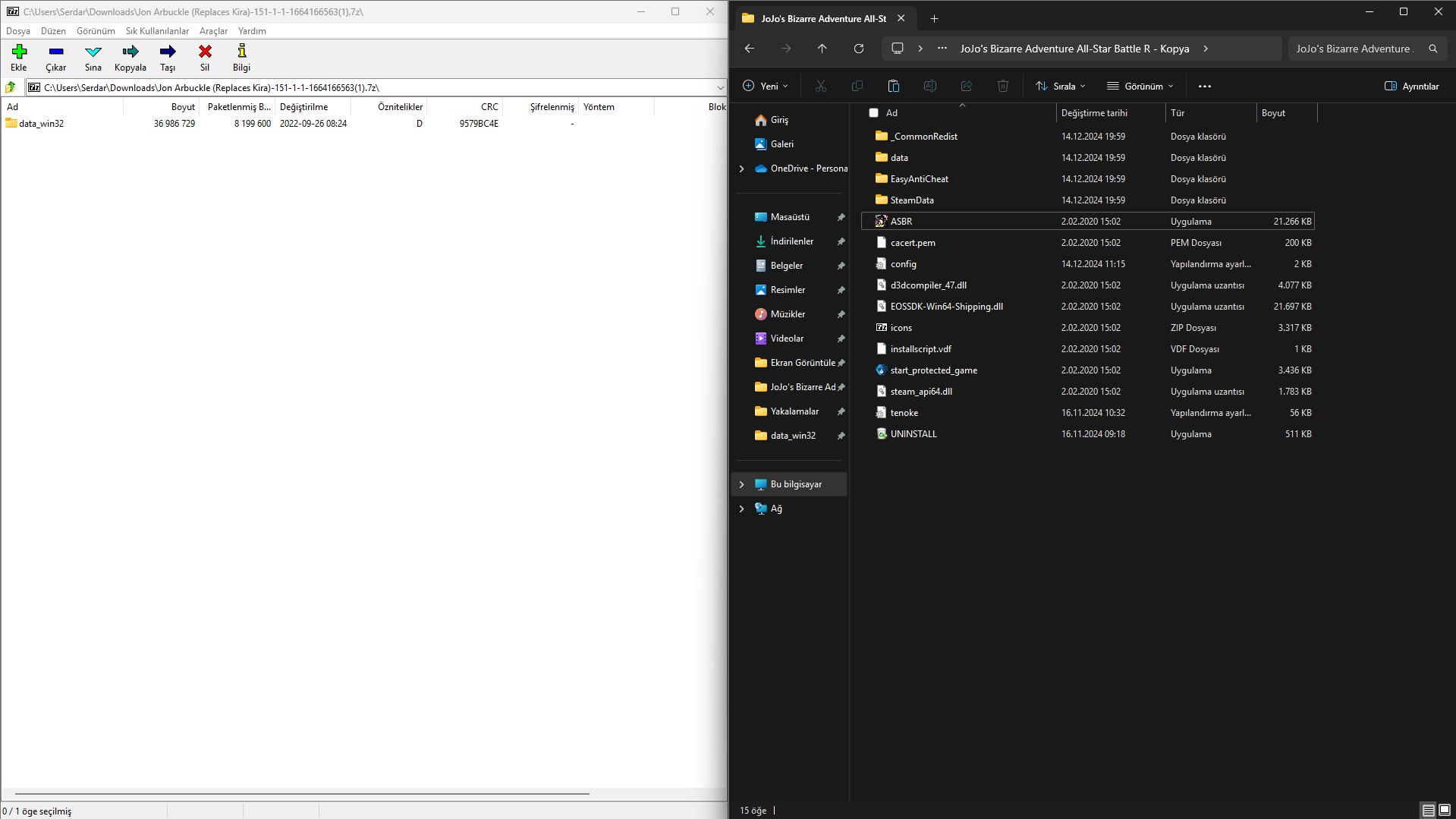This screenshot has height=819, width=1456.
Task: Sort 7-Zip list by Paketlenmiş Boyut column
Action: point(237,107)
